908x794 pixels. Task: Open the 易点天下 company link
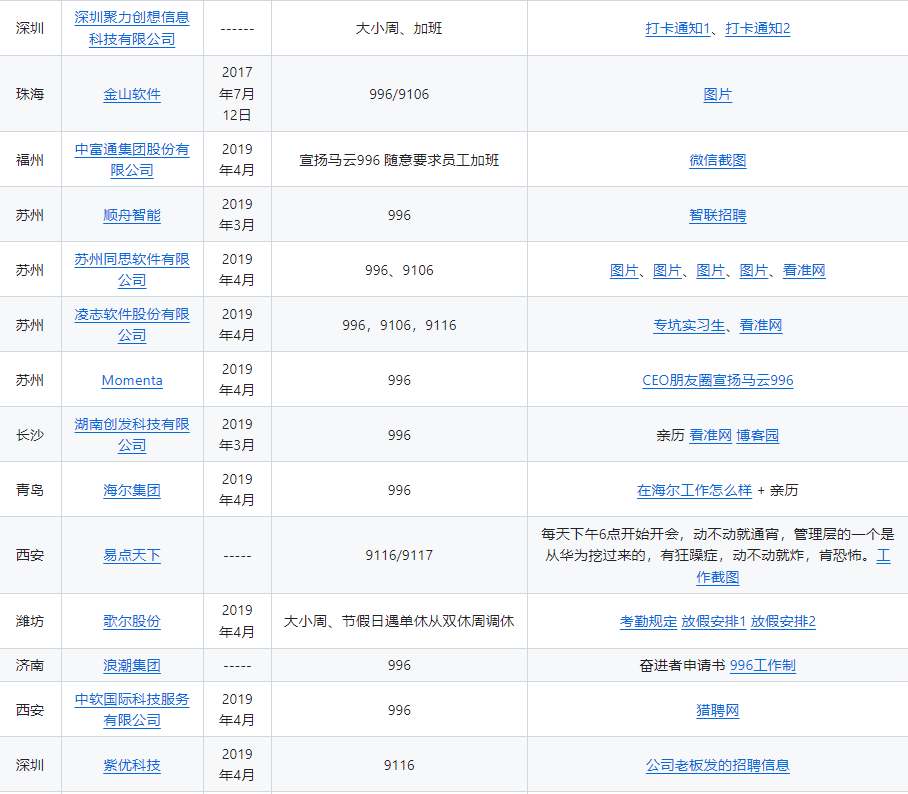pos(132,555)
